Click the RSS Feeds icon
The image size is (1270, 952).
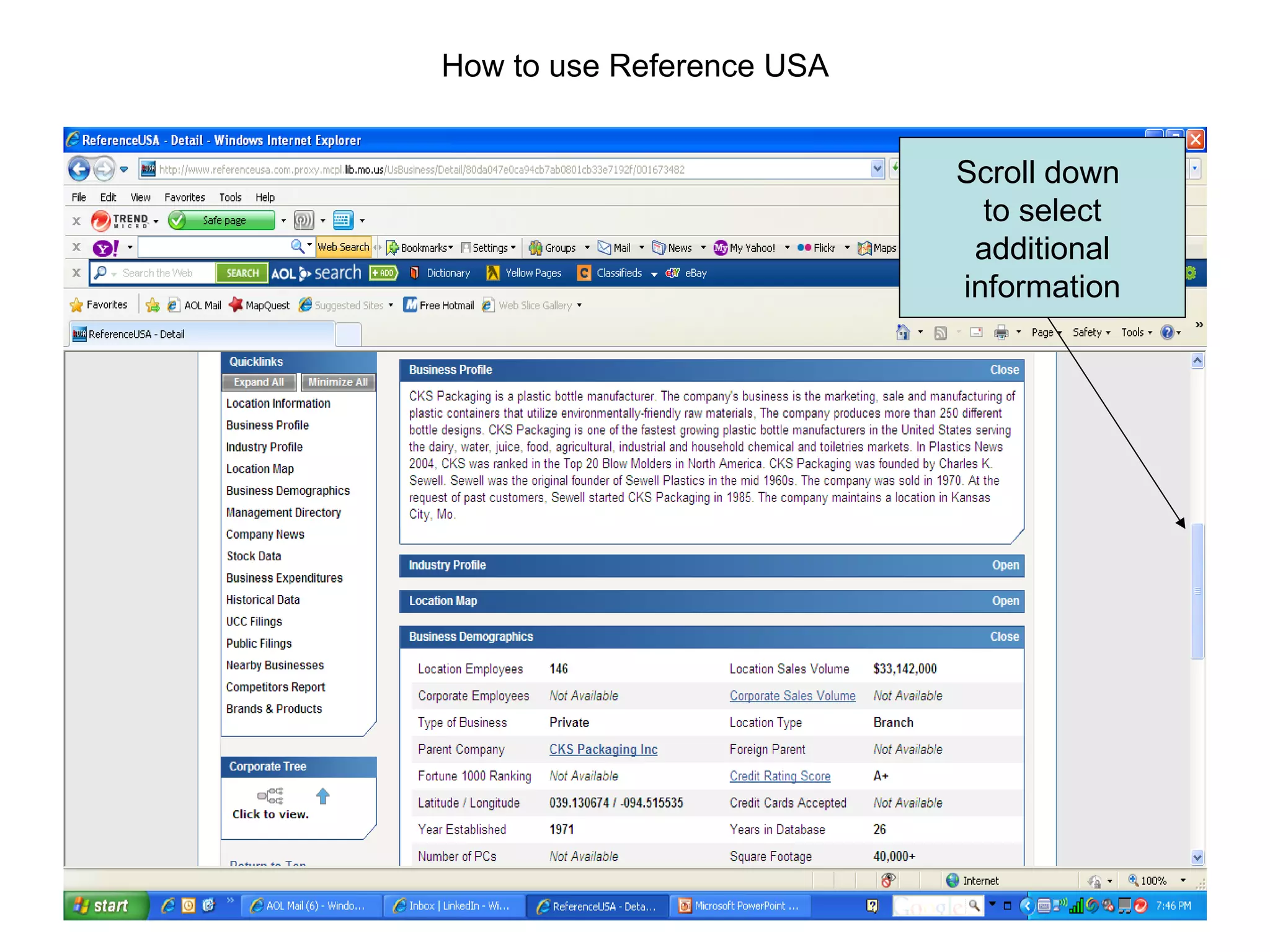[x=941, y=333]
